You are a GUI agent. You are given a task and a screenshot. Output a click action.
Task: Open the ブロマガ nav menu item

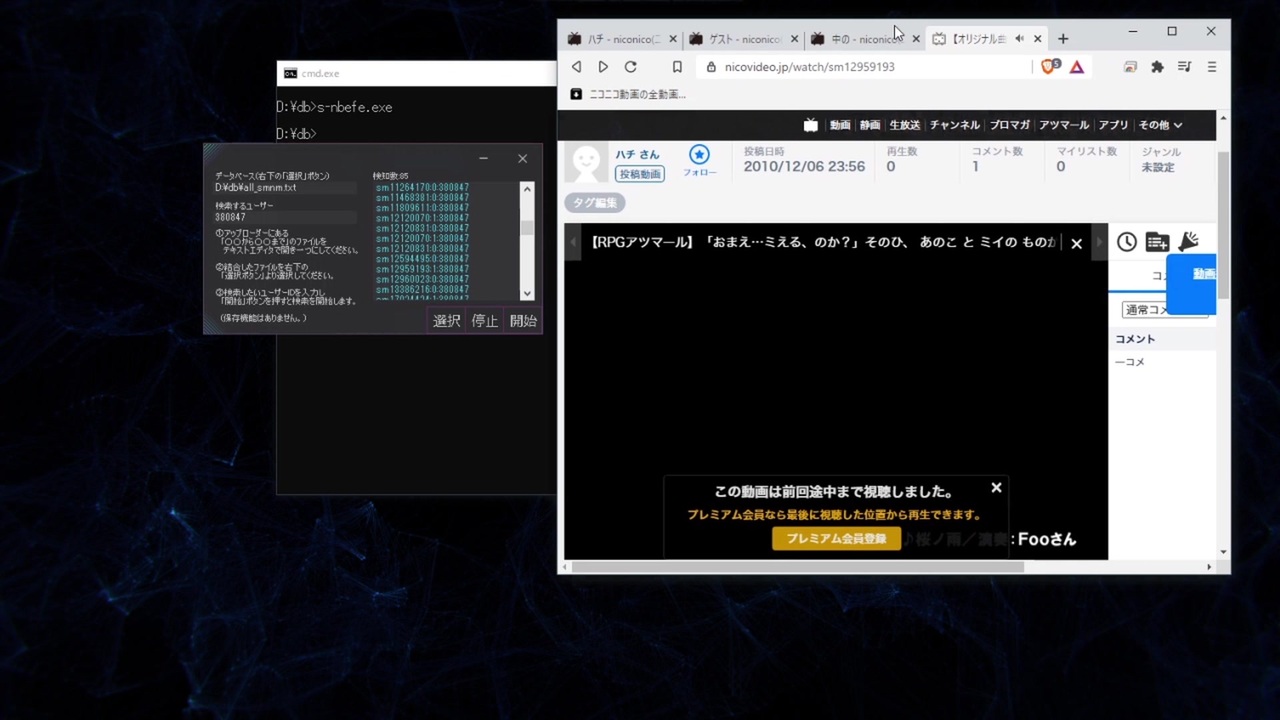[x=1010, y=125]
